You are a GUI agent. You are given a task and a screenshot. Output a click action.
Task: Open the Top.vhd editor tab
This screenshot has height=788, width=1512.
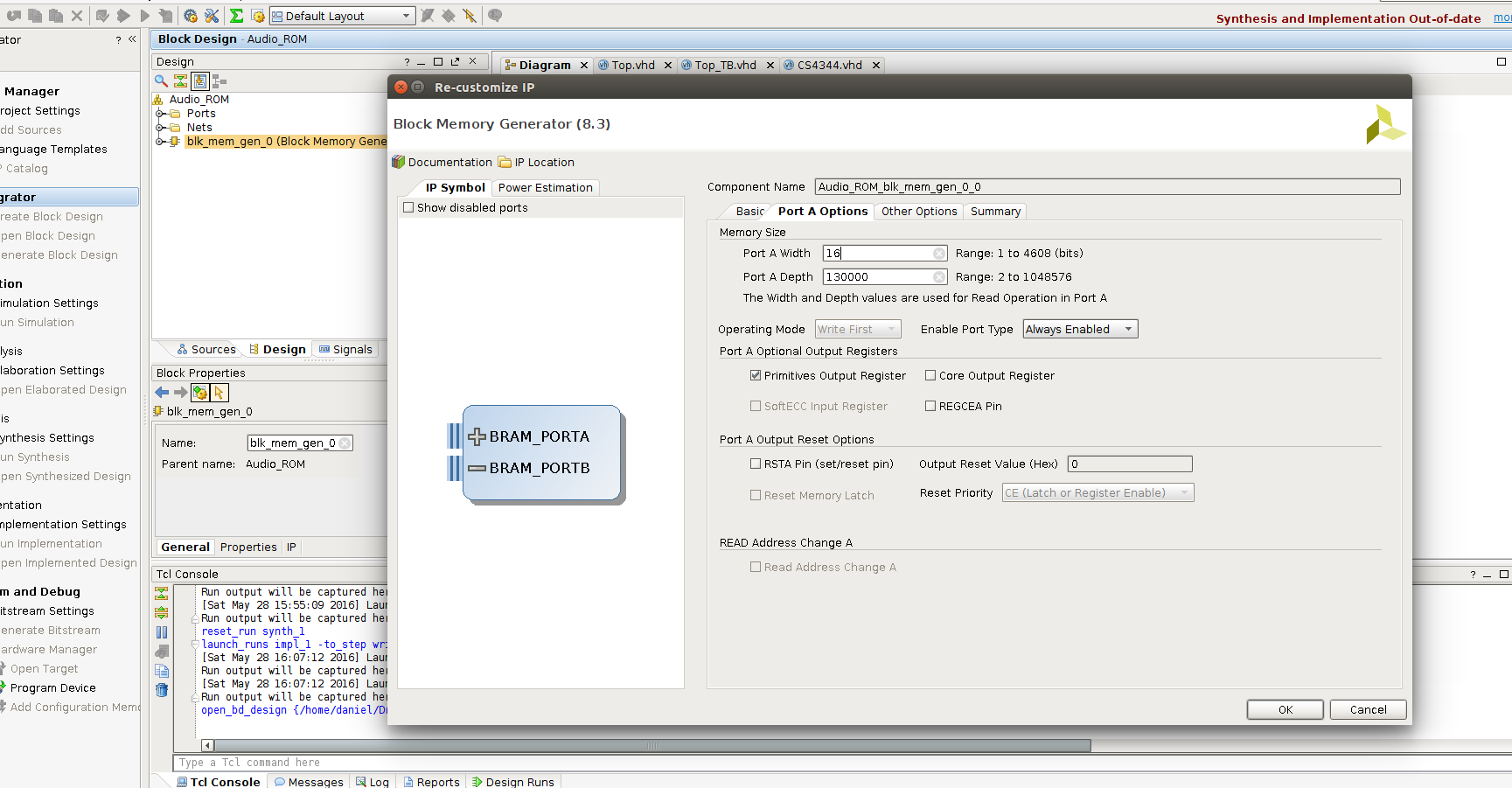[633, 66]
